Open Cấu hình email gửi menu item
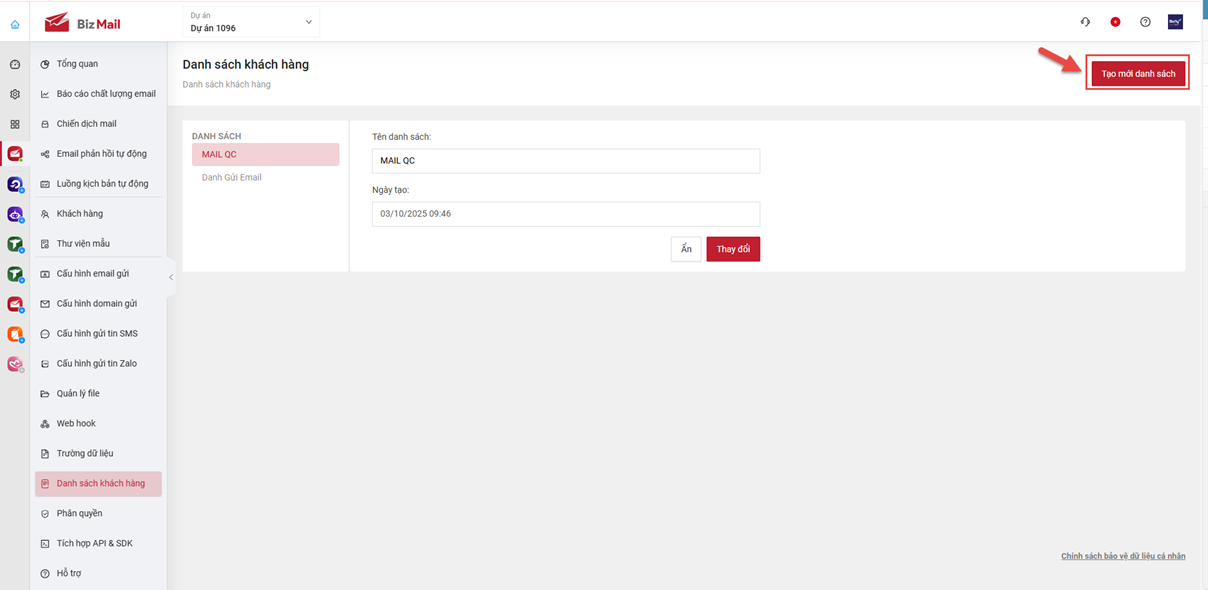The width and height of the screenshot is (1208, 590). point(92,273)
